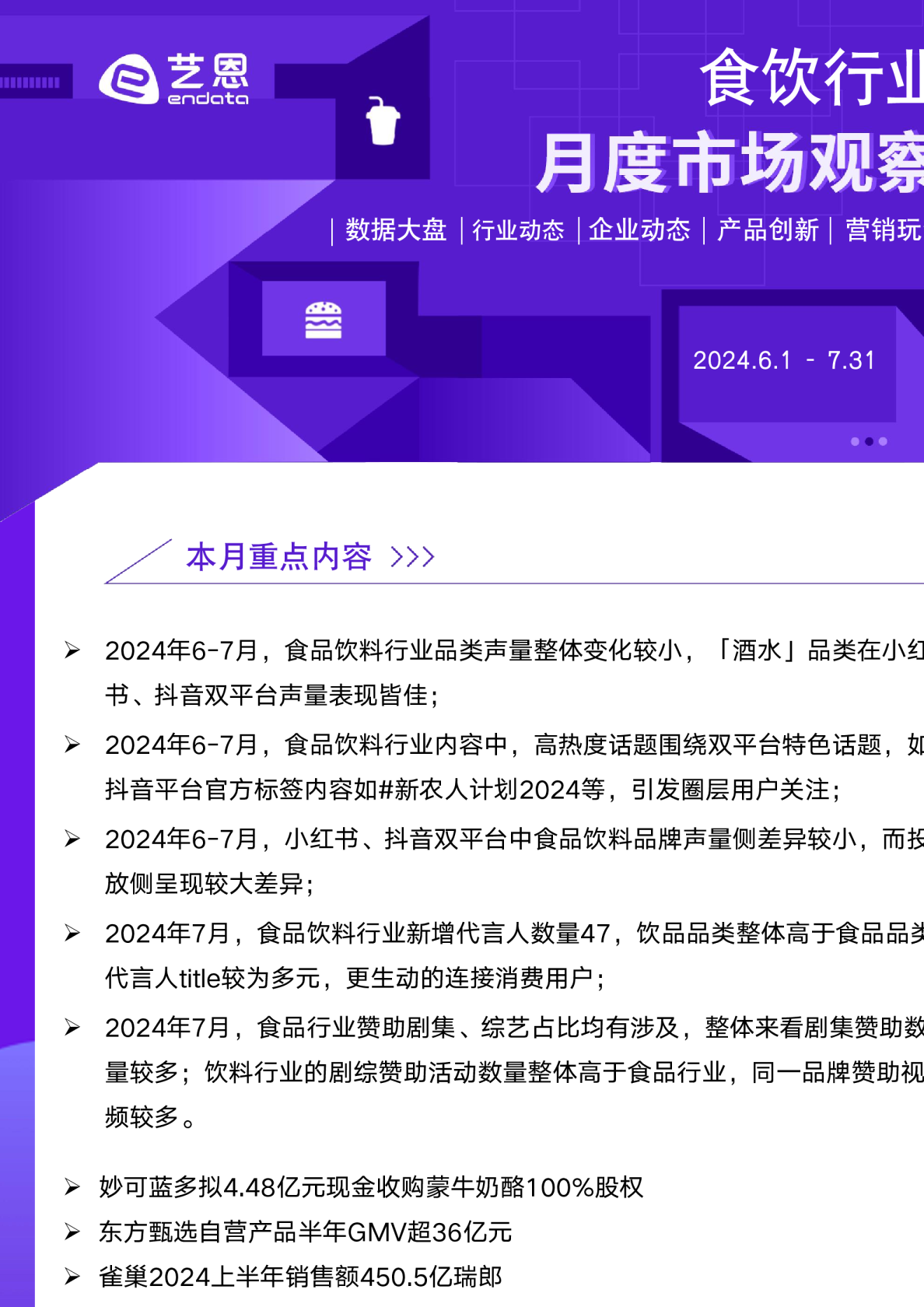The width and height of the screenshot is (924, 1307).
Task: Switch to the 企业动态 tab
Action: [639, 230]
